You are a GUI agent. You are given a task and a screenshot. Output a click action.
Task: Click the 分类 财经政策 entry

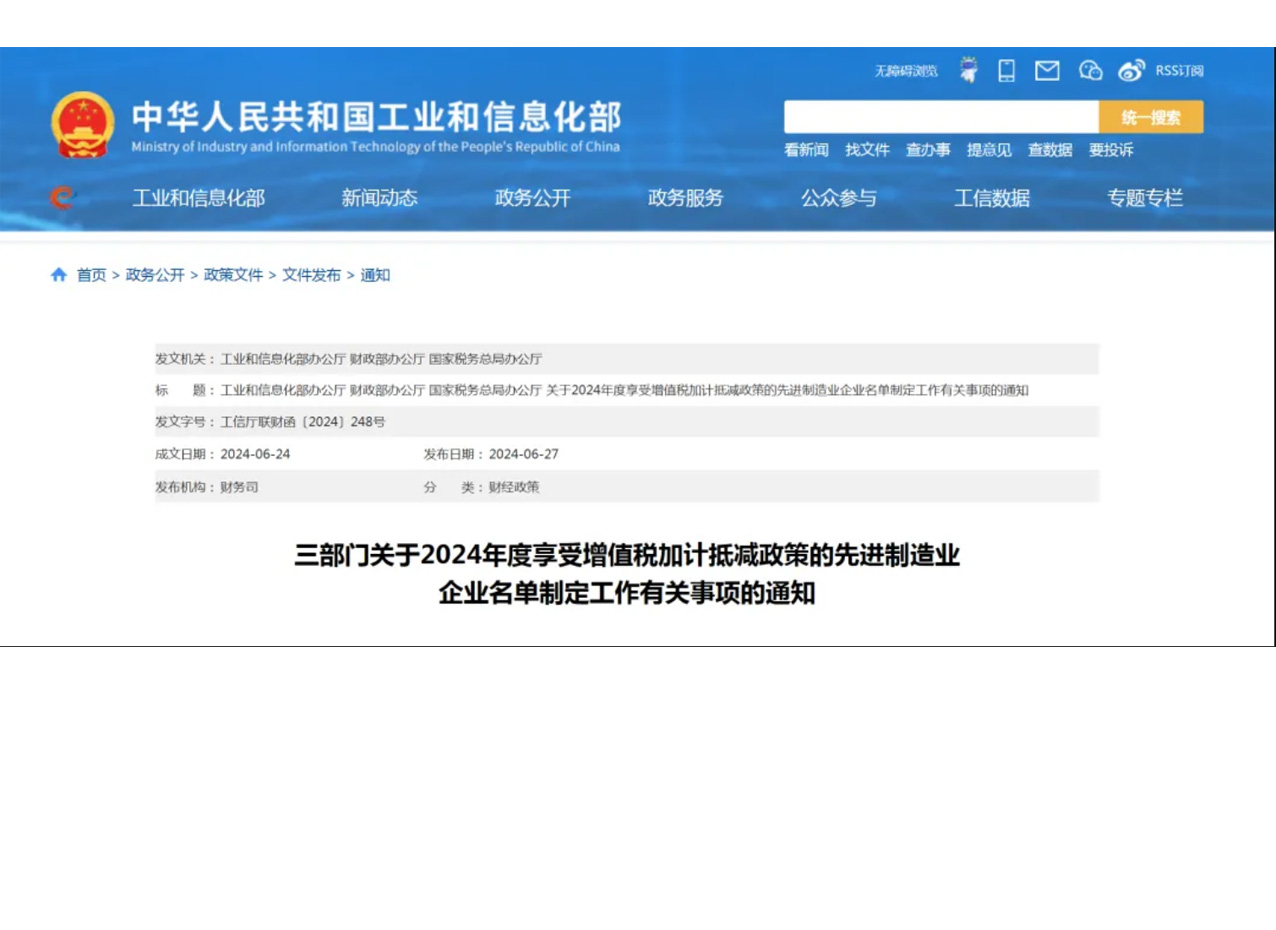pos(481,487)
